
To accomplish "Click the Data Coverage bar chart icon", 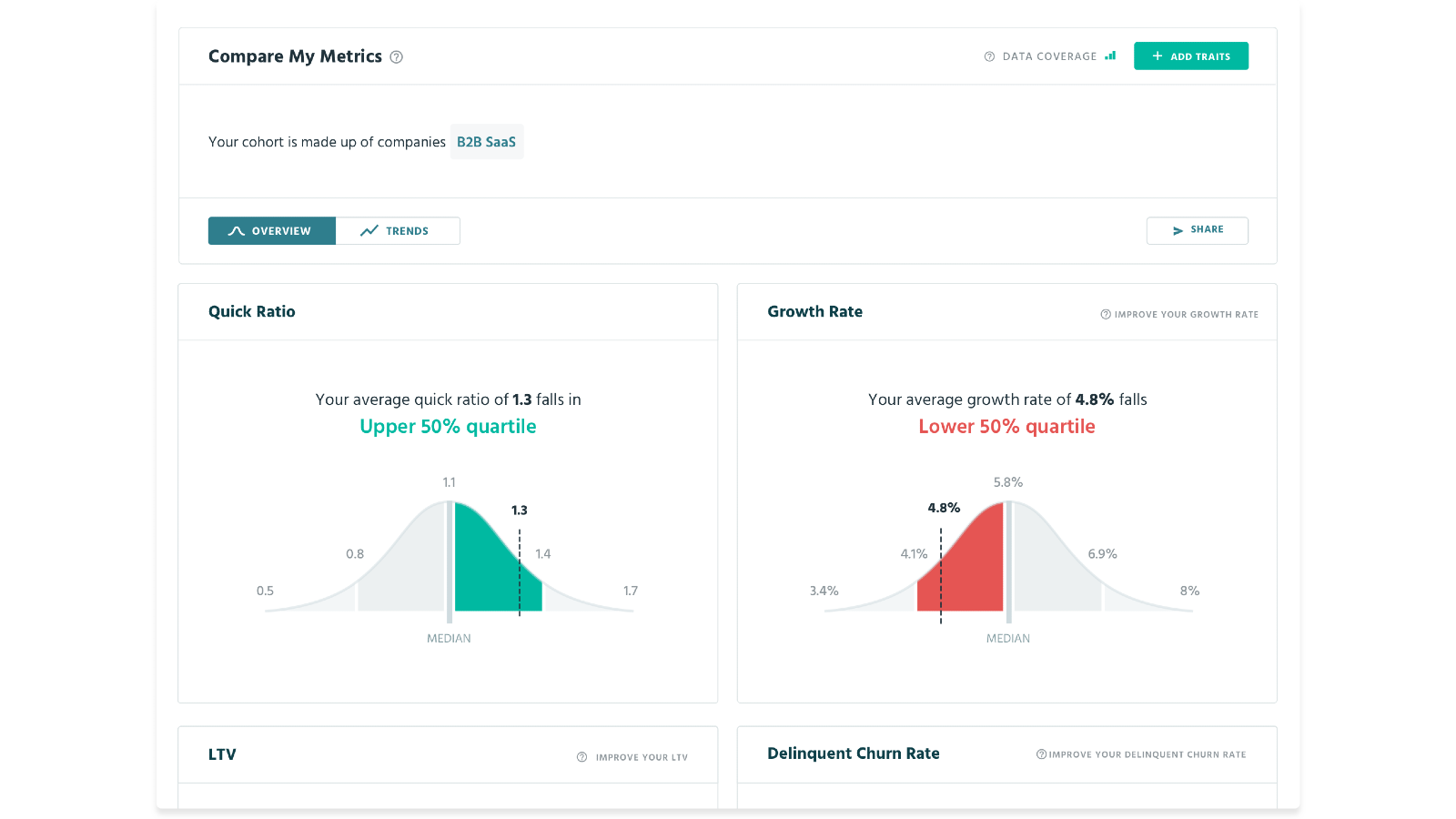I will 1110,56.
